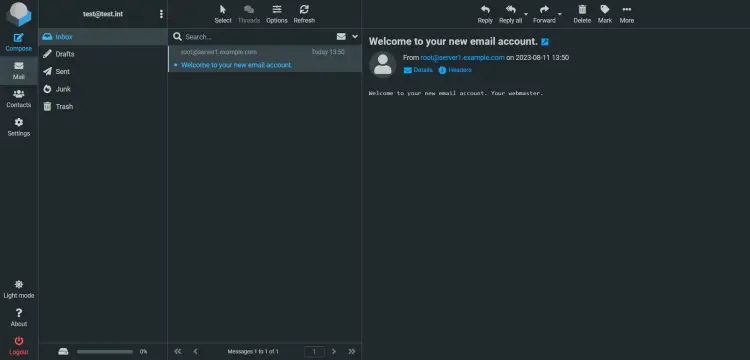The height and width of the screenshot is (360, 750).
Task: Open the More actions menu
Action: [x=627, y=14]
